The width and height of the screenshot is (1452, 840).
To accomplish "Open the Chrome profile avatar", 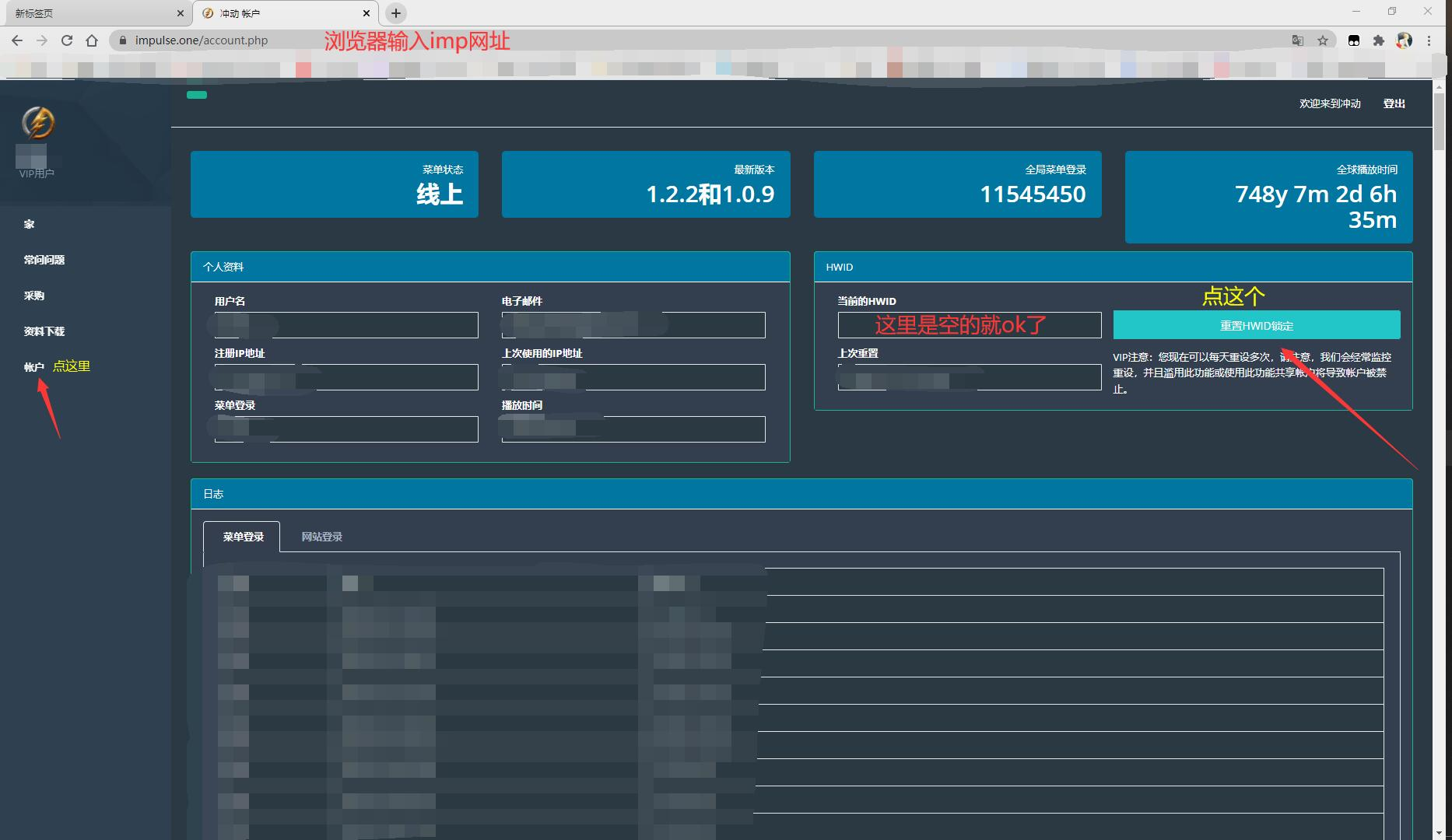I will [1405, 40].
